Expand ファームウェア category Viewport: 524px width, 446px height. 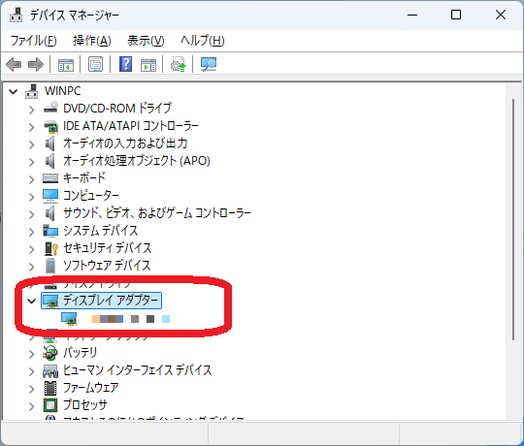pyautogui.click(x=31, y=389)
